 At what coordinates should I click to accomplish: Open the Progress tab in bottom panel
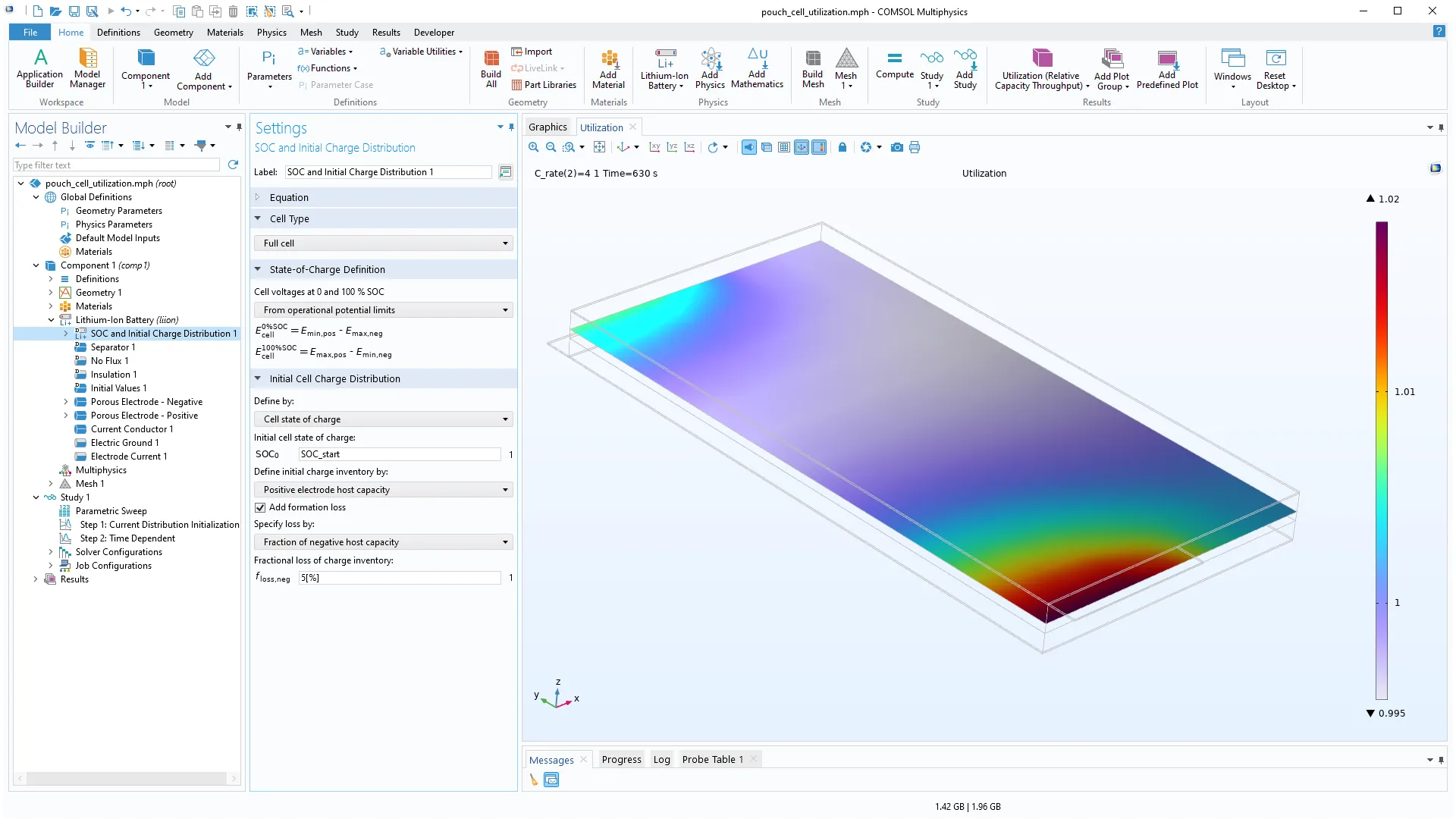(x=621, y=759)
